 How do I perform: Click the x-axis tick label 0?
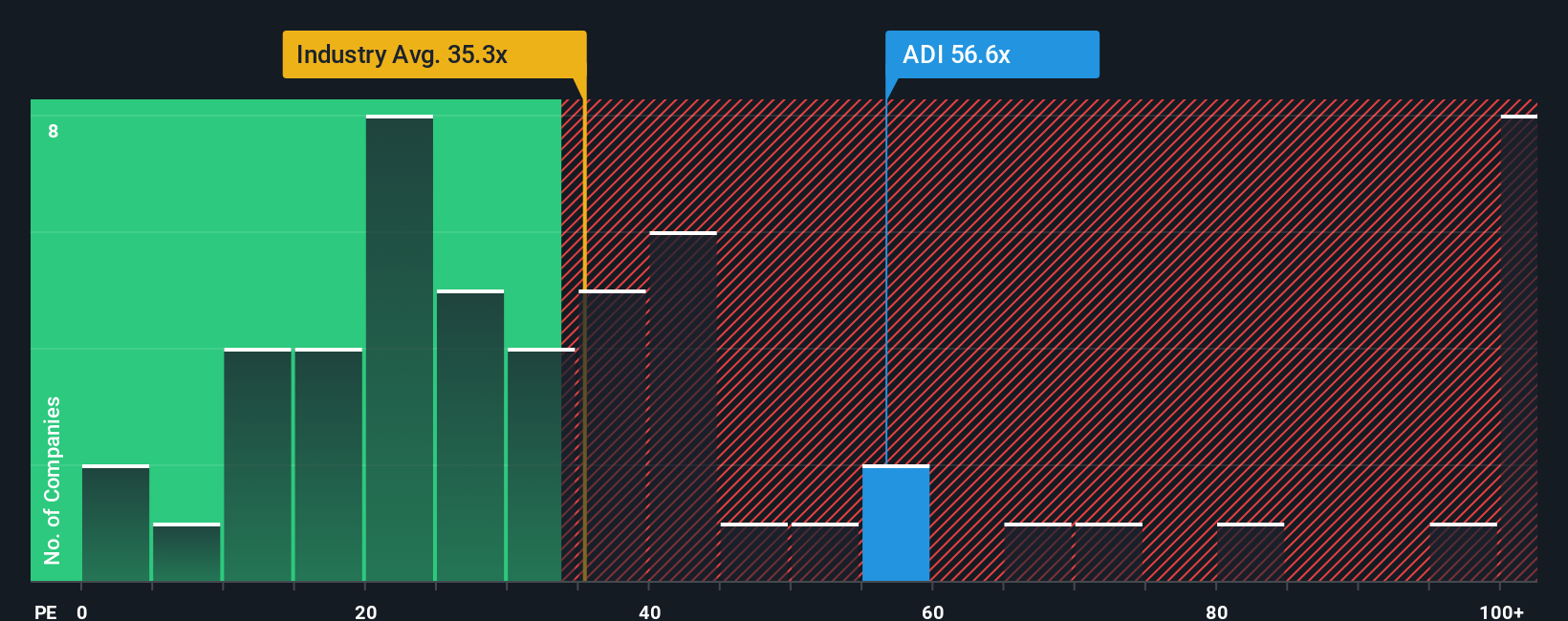[x=82, y=611]
